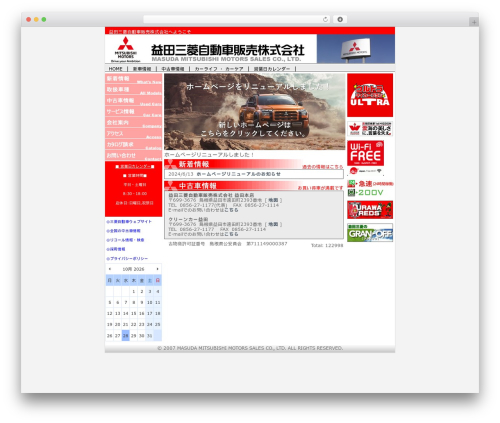Screen dimensions: 500x423
Task: Click the 益田三菱自動車販売株式会社 header title
Action: (x=228, y=50)
